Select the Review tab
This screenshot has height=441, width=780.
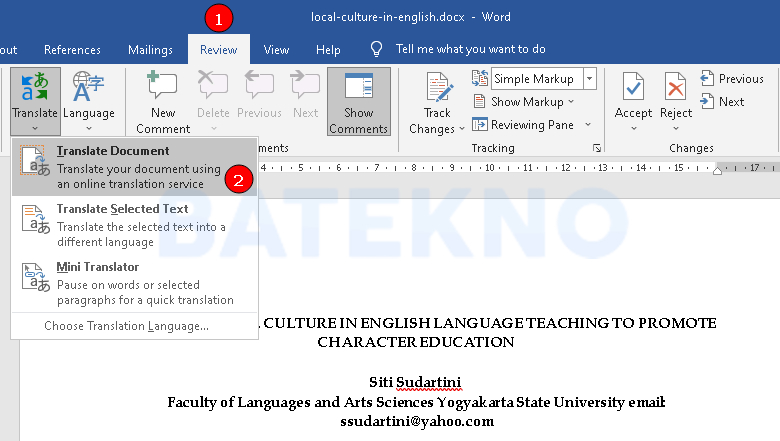[219, 50]
